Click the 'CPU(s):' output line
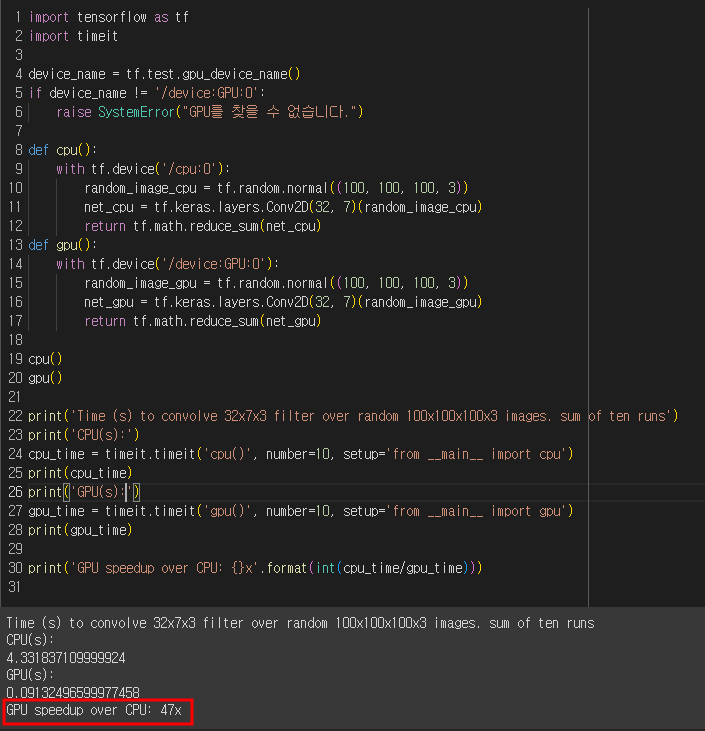The height and width of the screenshot is (731, 705). 30,641
